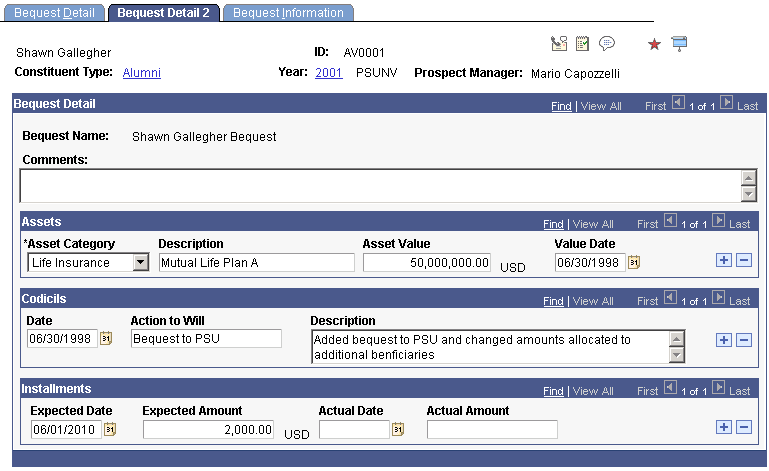The image size is (769, 471).
Task: Delete the Installments row with minus button
Action: pyautogui.click(x=744, y=427)
